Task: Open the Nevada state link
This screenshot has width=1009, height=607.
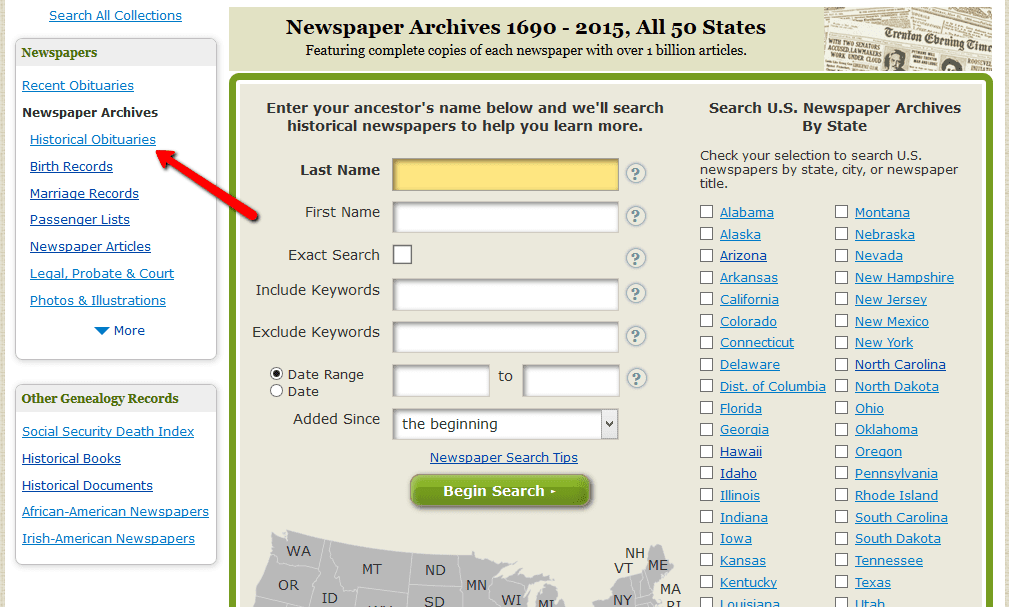Action: coord(878,256)
